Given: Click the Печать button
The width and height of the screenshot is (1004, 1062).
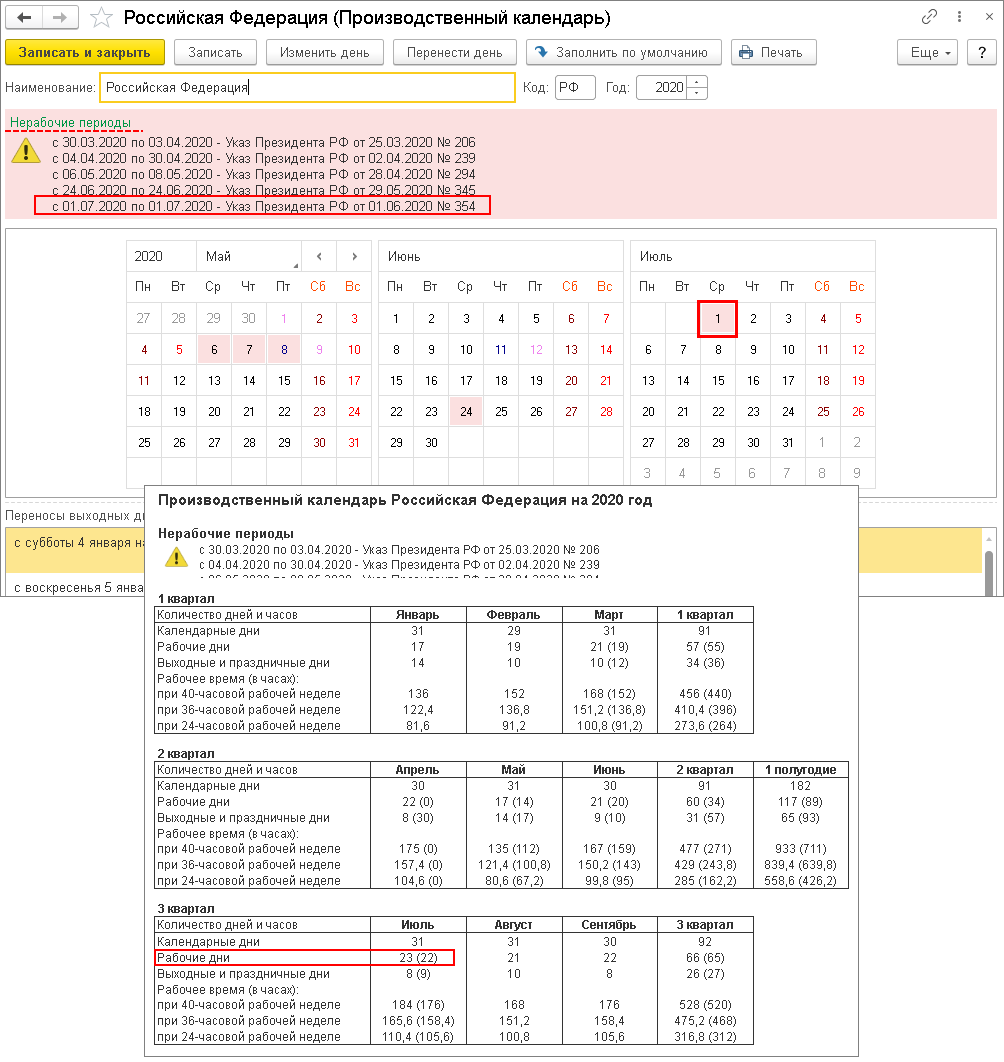Looking at the screenshot, I should pyautogui.click(x=773, y=52).
